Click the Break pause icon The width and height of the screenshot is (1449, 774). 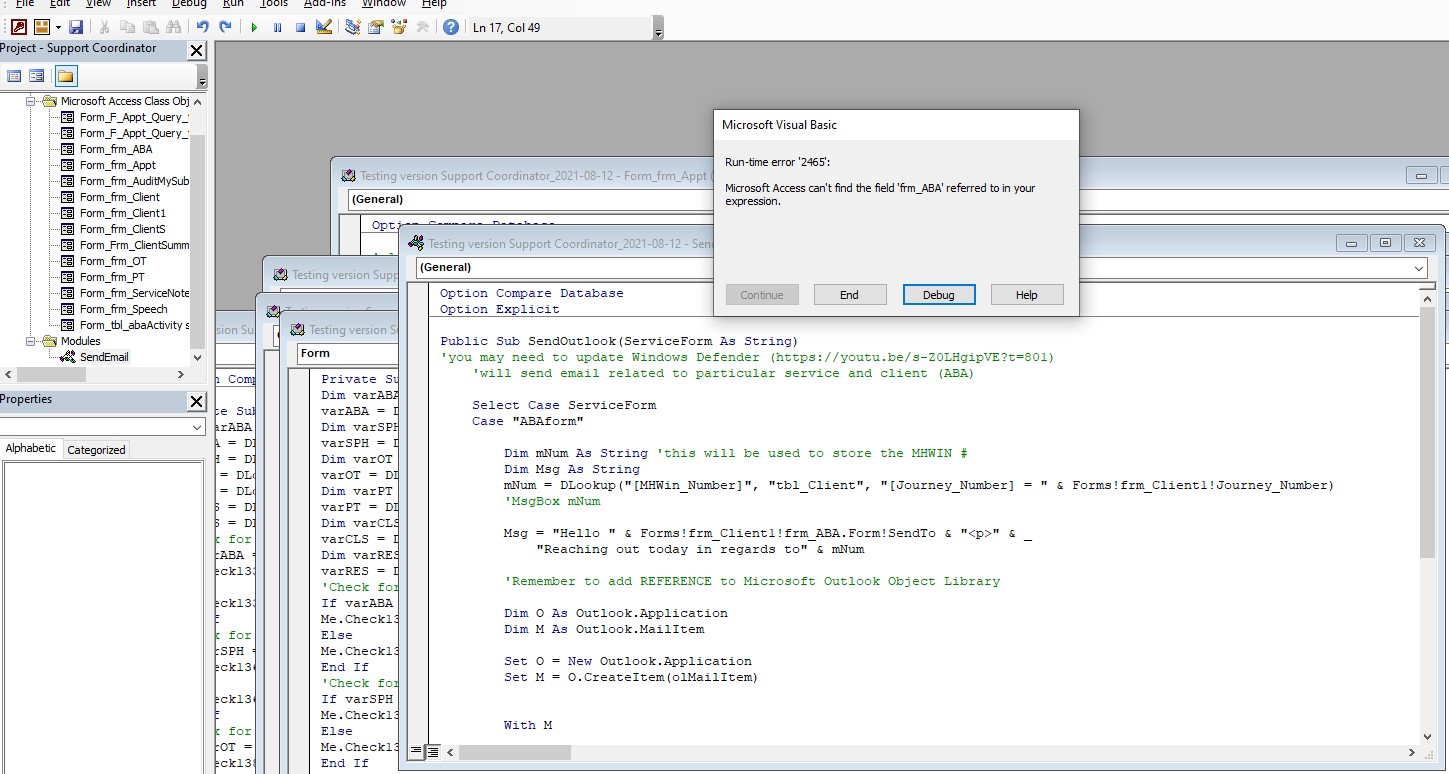pyautogui.click(x=277, y=27)
